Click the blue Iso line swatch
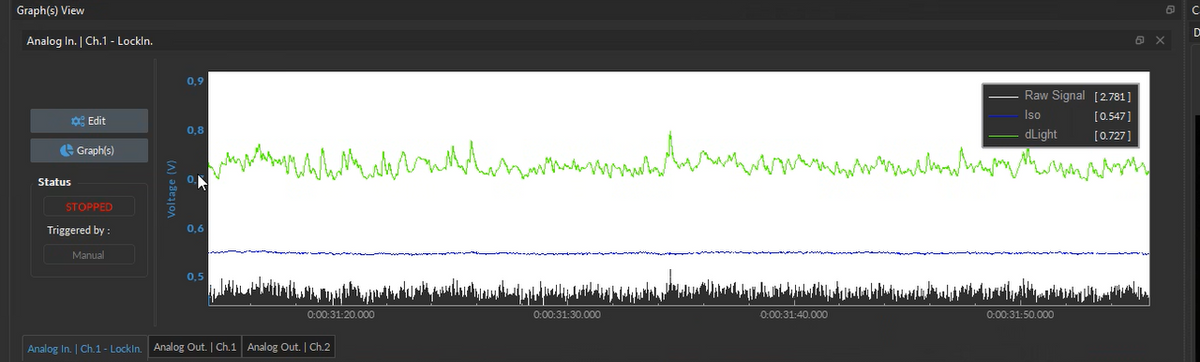1200x362 pixels. coord(1003,116)
